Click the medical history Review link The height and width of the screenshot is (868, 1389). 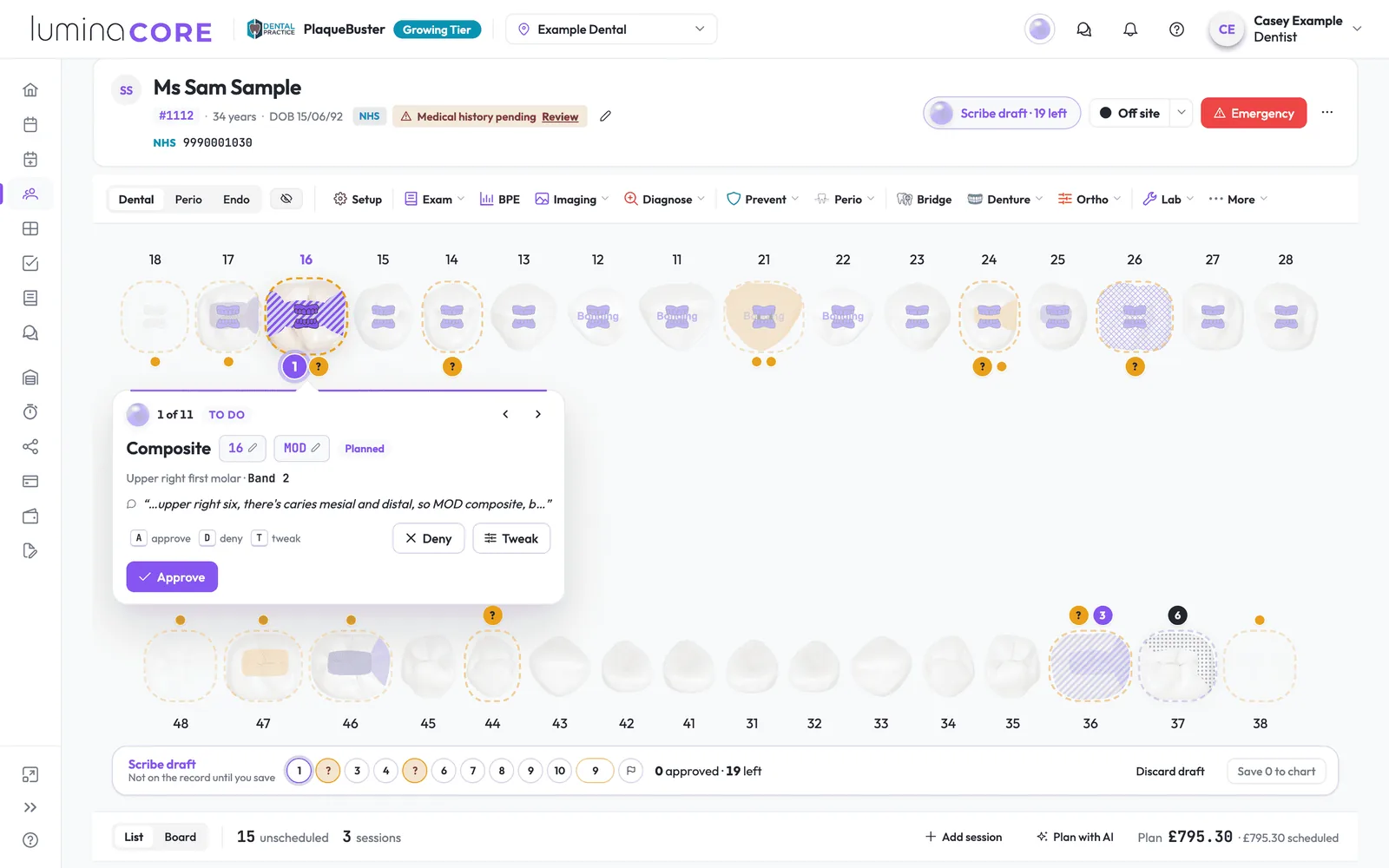[560, 117]
